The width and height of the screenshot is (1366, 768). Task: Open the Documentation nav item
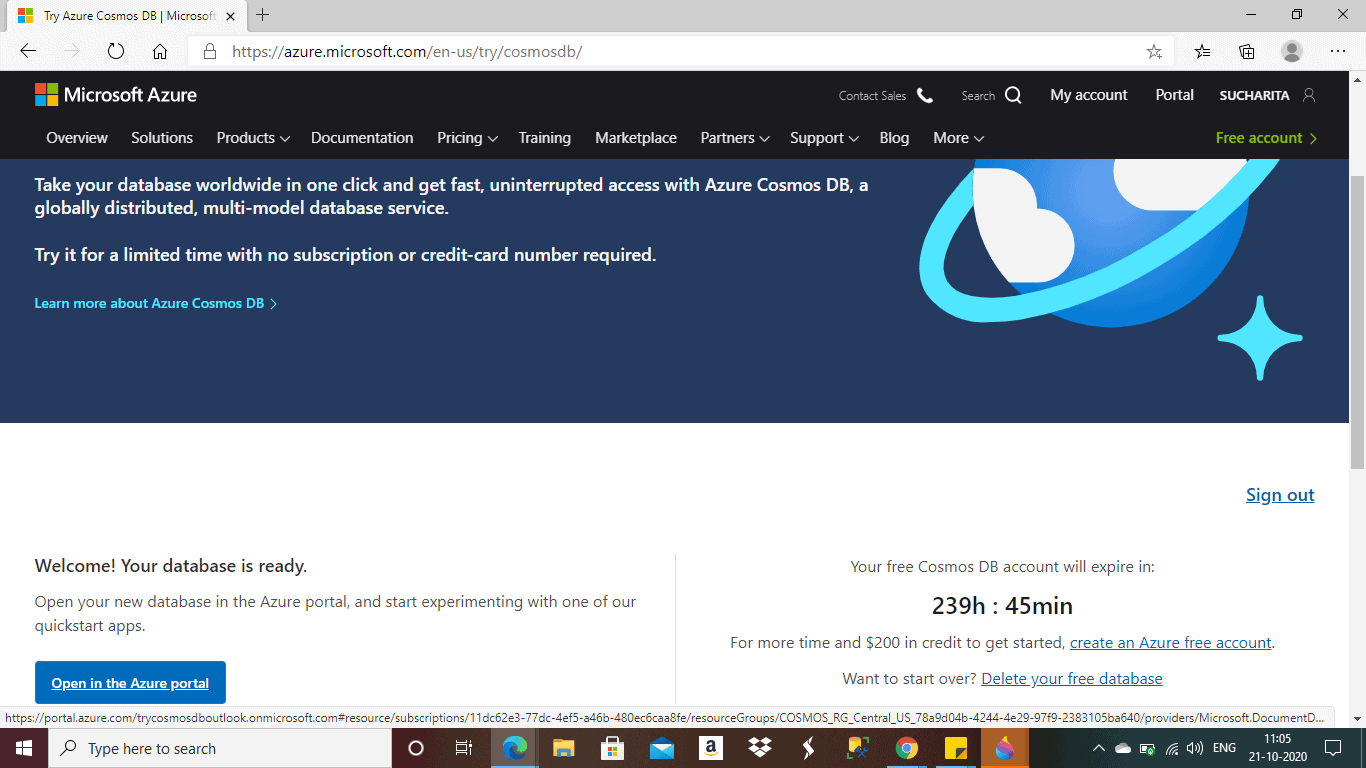pyautogui.click(x=362, y=138)
